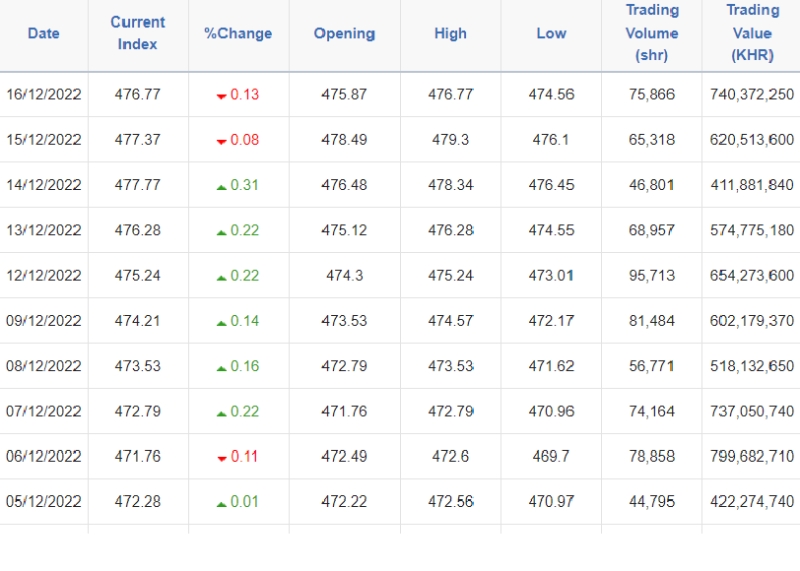This screenshot has height=571, width=800.
Task: Click the Trading Value (KHR) header
Action: click(752, 34)
